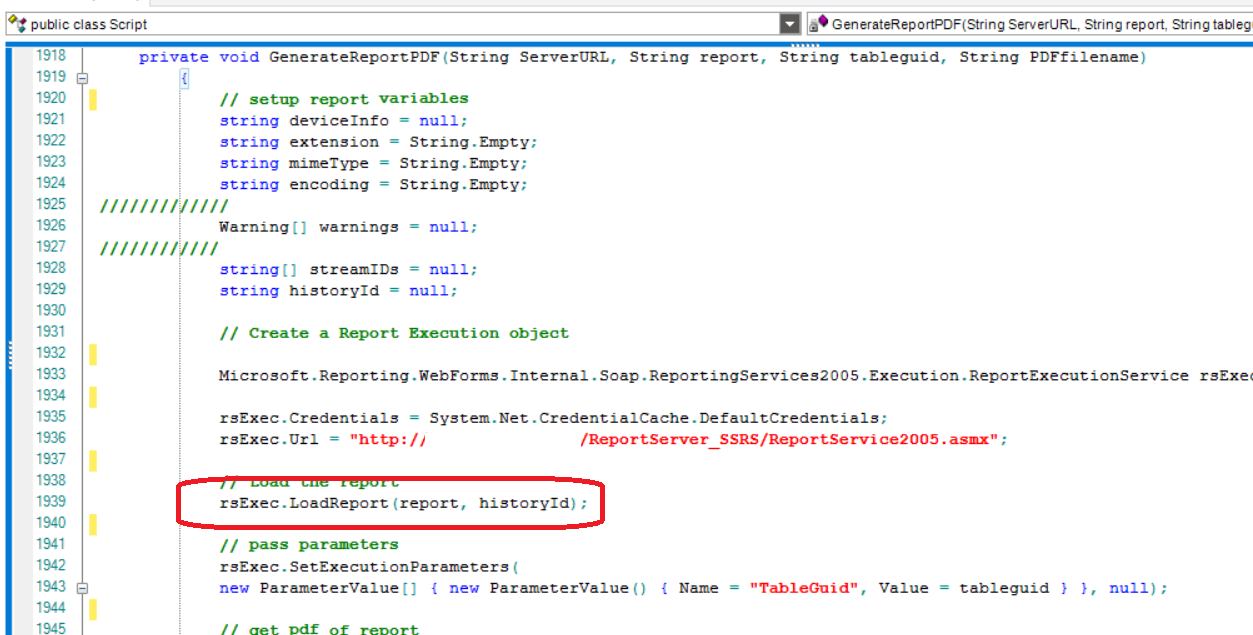Place cursor on string deviceInfo = null line

tap(344, 120)
